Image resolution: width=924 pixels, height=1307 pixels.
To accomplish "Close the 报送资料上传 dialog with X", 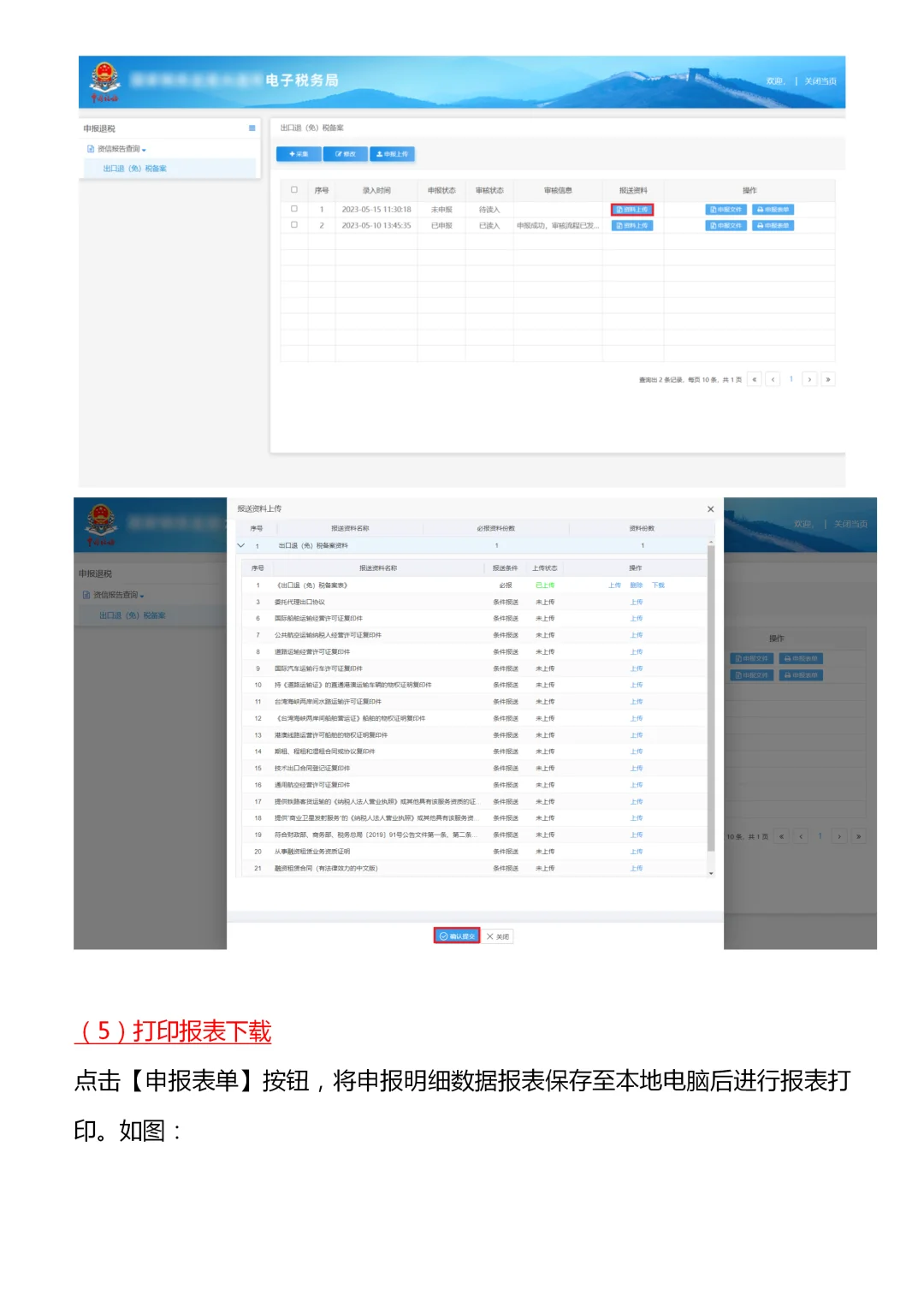I will [712, 508].
